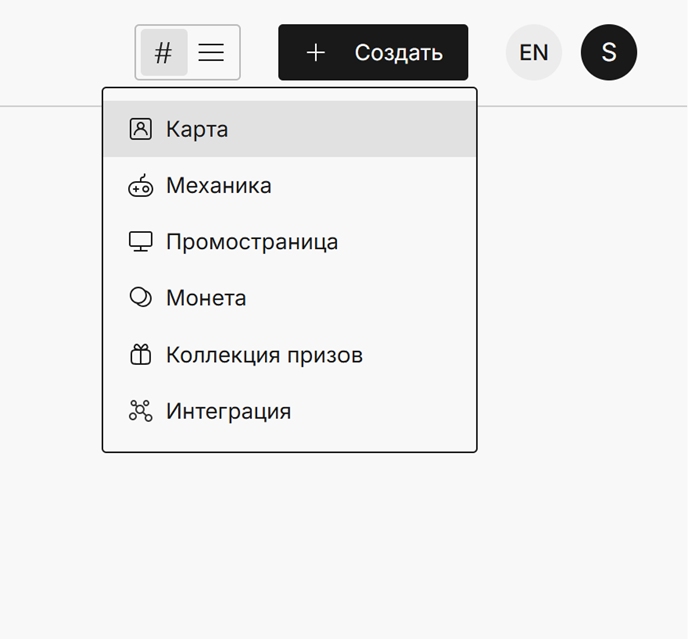Image resolution: width=688 pixels, height=639 pixels.
Task: Switch to the list view (lines icon)
Action: tap(211, 53)
